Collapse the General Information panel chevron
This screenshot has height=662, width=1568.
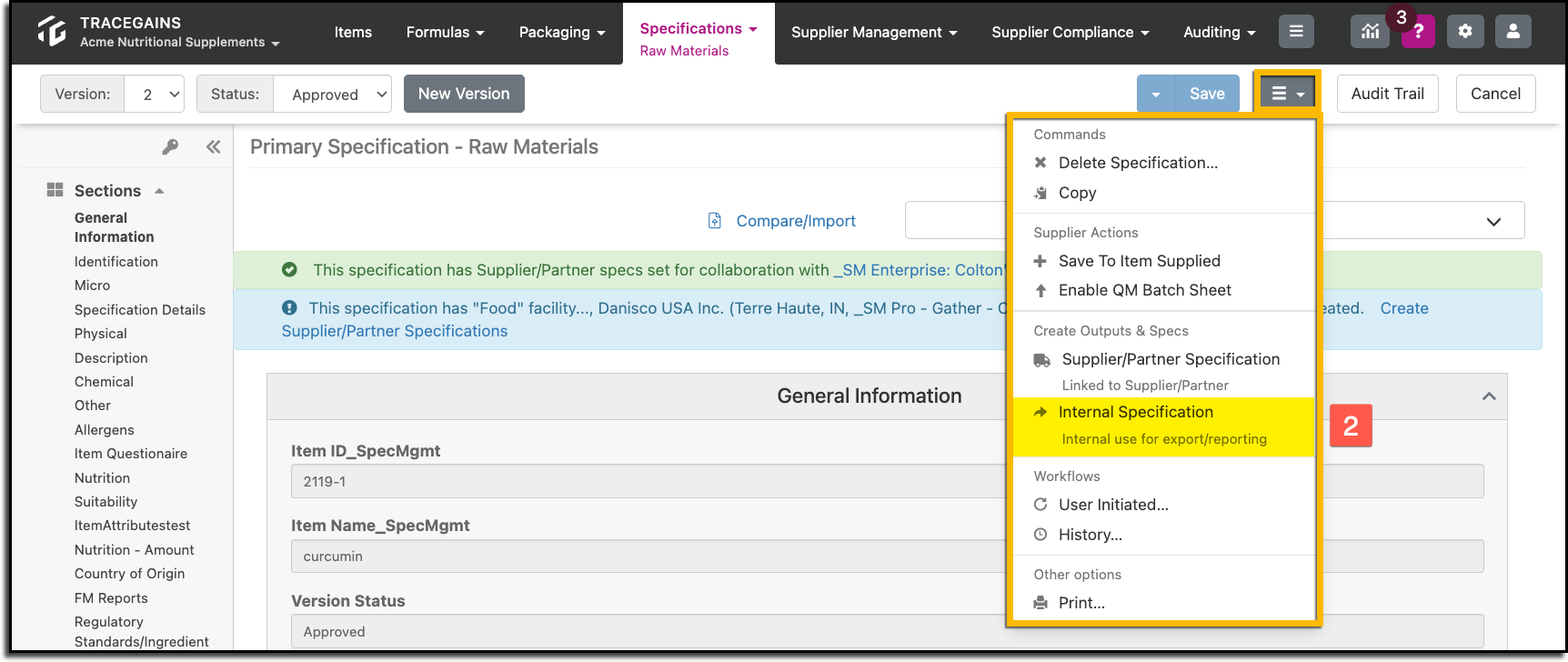(x=1489, y=396)
